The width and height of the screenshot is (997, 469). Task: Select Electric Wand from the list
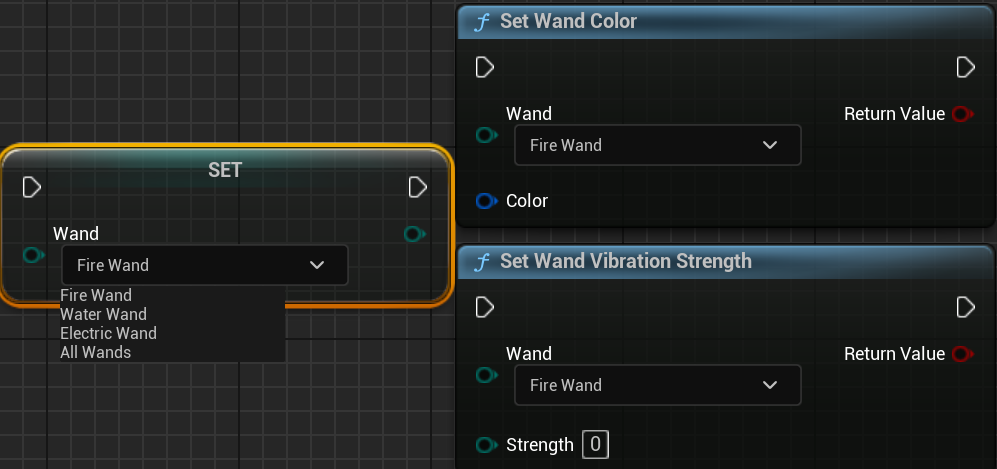[x=108, y=333]
